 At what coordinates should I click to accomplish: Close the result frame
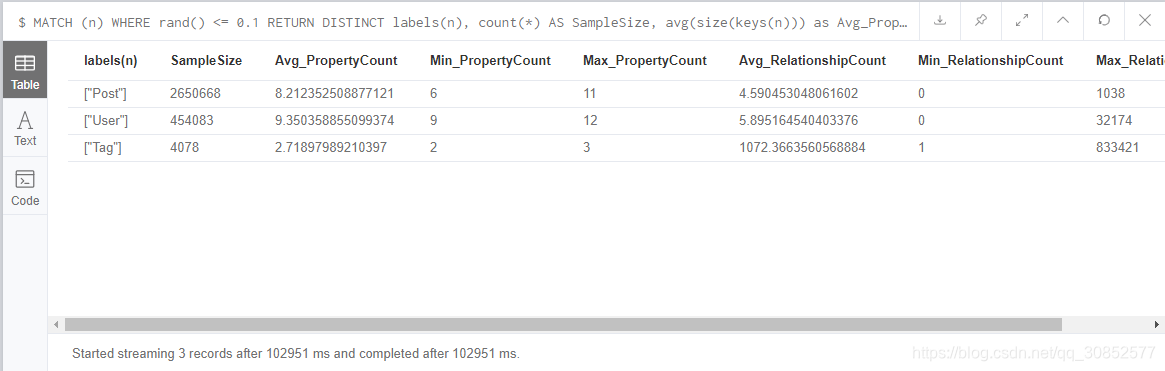coord(1145,20)
